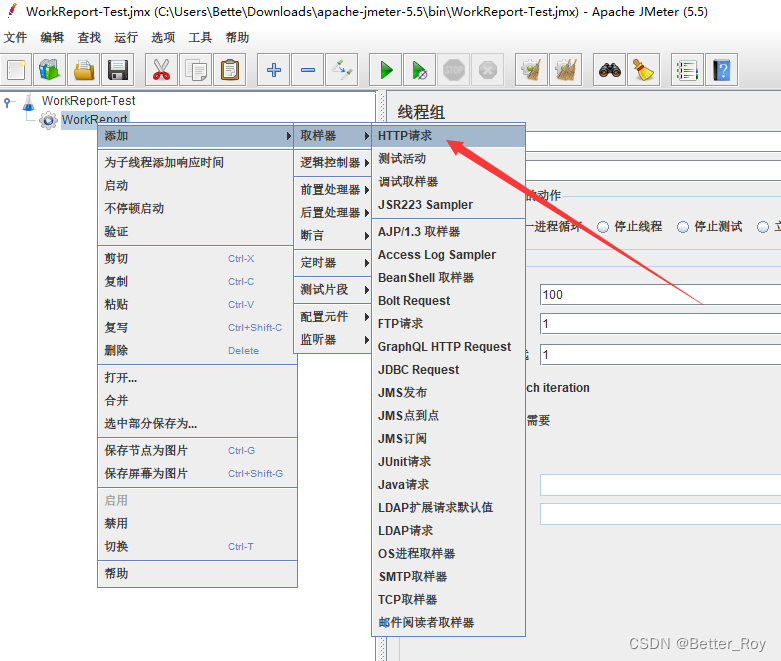Image resolution: width=781 pixels, height=661 pixels.
Task: Choose HTTP请求 from the sampler list
Action: pyautogui.click(x=448, y=135)
